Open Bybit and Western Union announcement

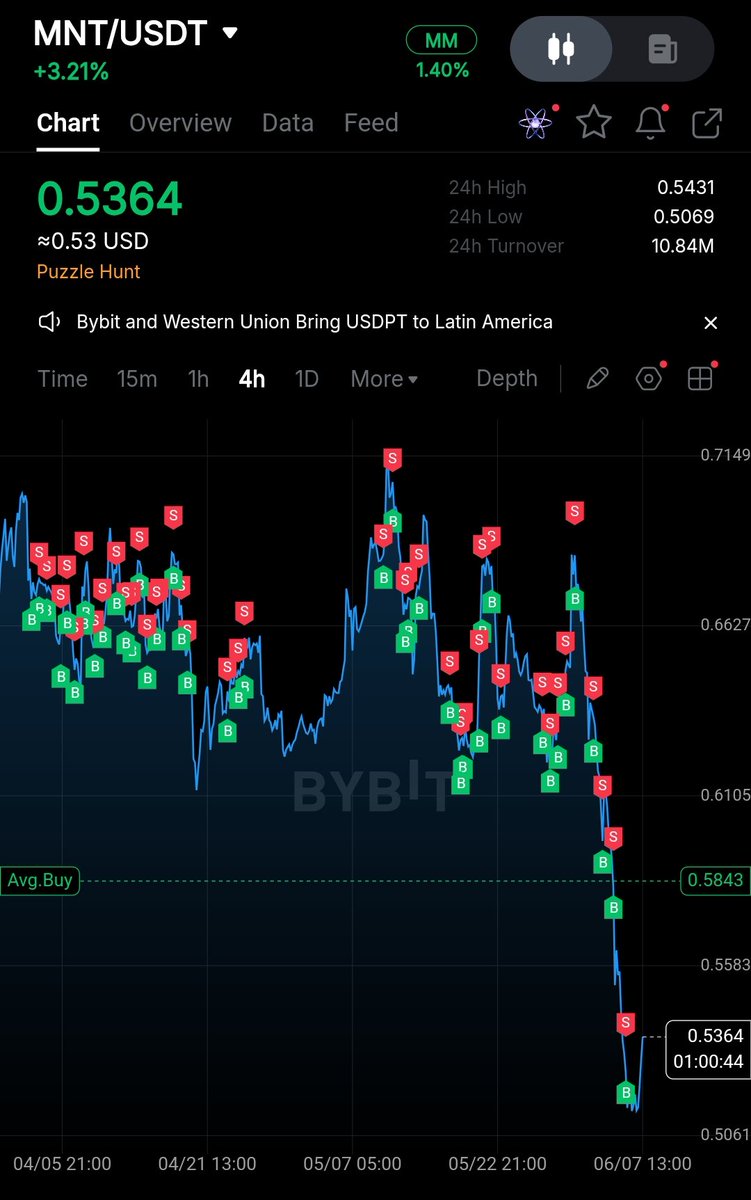tap(314, 322)
